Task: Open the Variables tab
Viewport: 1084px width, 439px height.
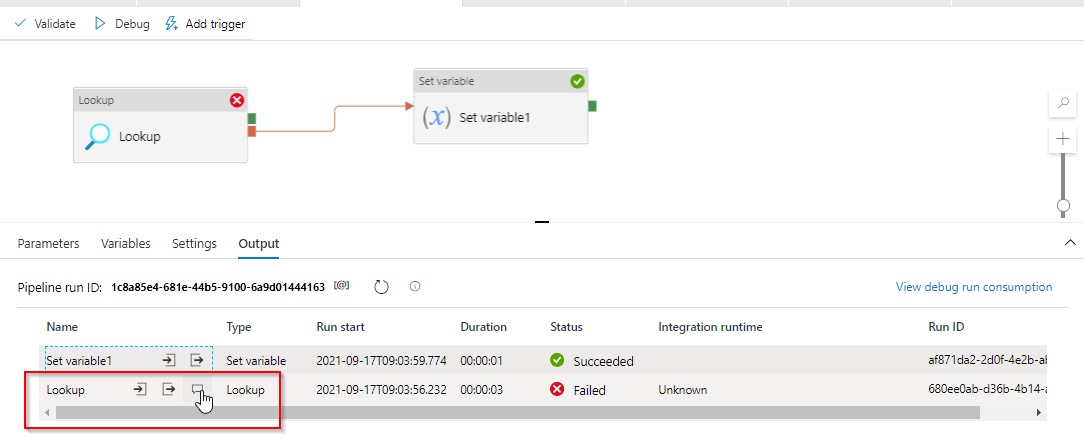Action: click(x=126, y=244)
